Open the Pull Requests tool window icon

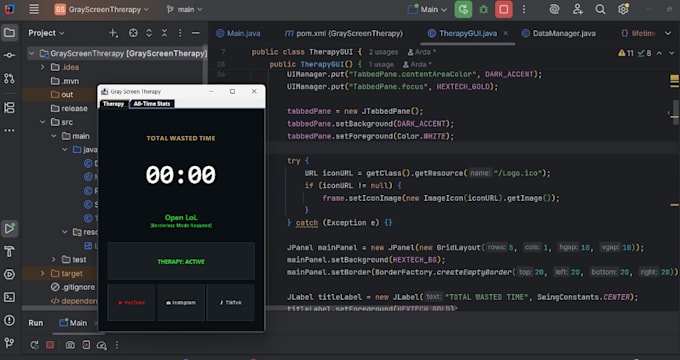9,78
